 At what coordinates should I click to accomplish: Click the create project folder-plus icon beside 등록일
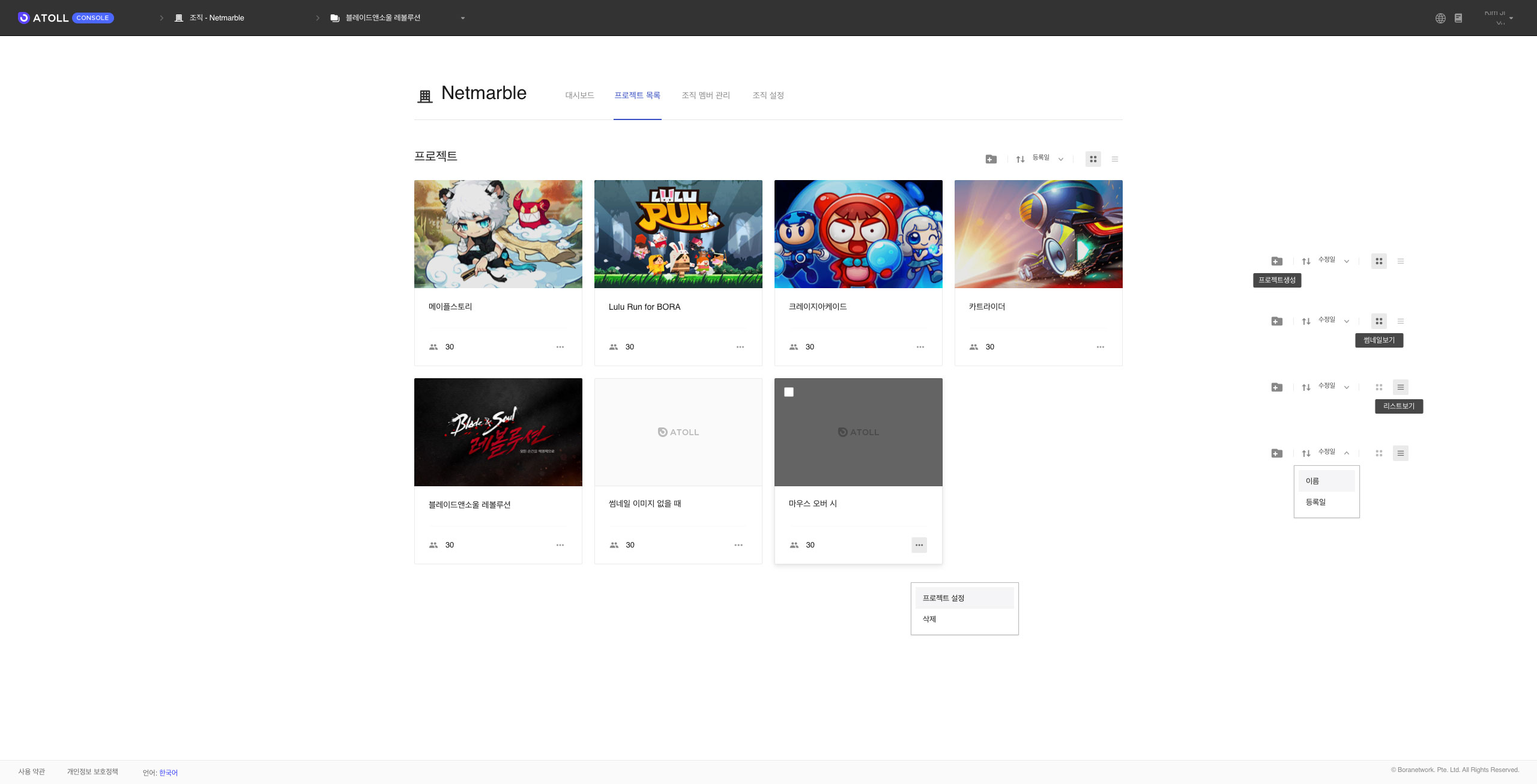[991, 159]
